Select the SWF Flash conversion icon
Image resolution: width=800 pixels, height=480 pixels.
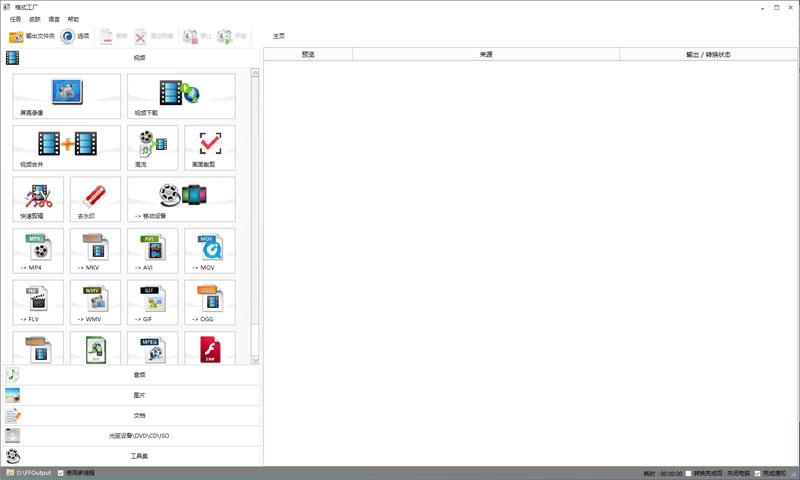[x=210, y=348]
